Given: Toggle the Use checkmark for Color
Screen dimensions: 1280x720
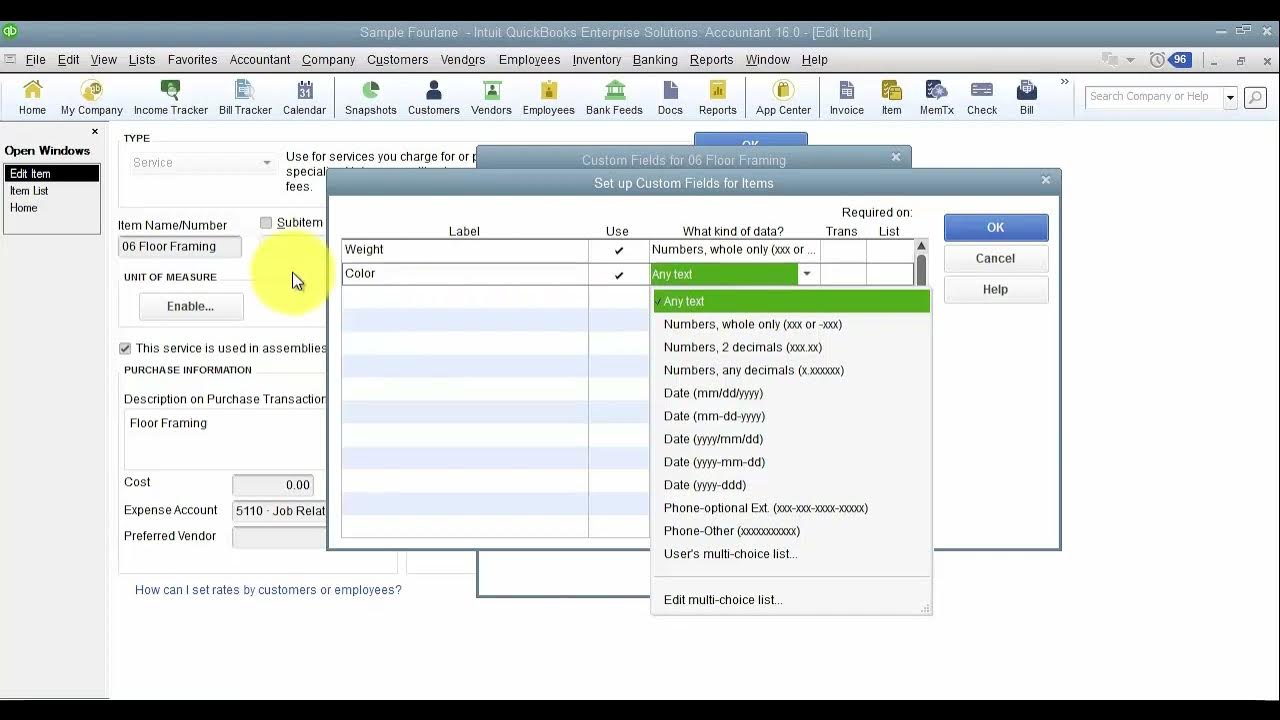Looking at the screenshot, I should (x=618, y=274).
